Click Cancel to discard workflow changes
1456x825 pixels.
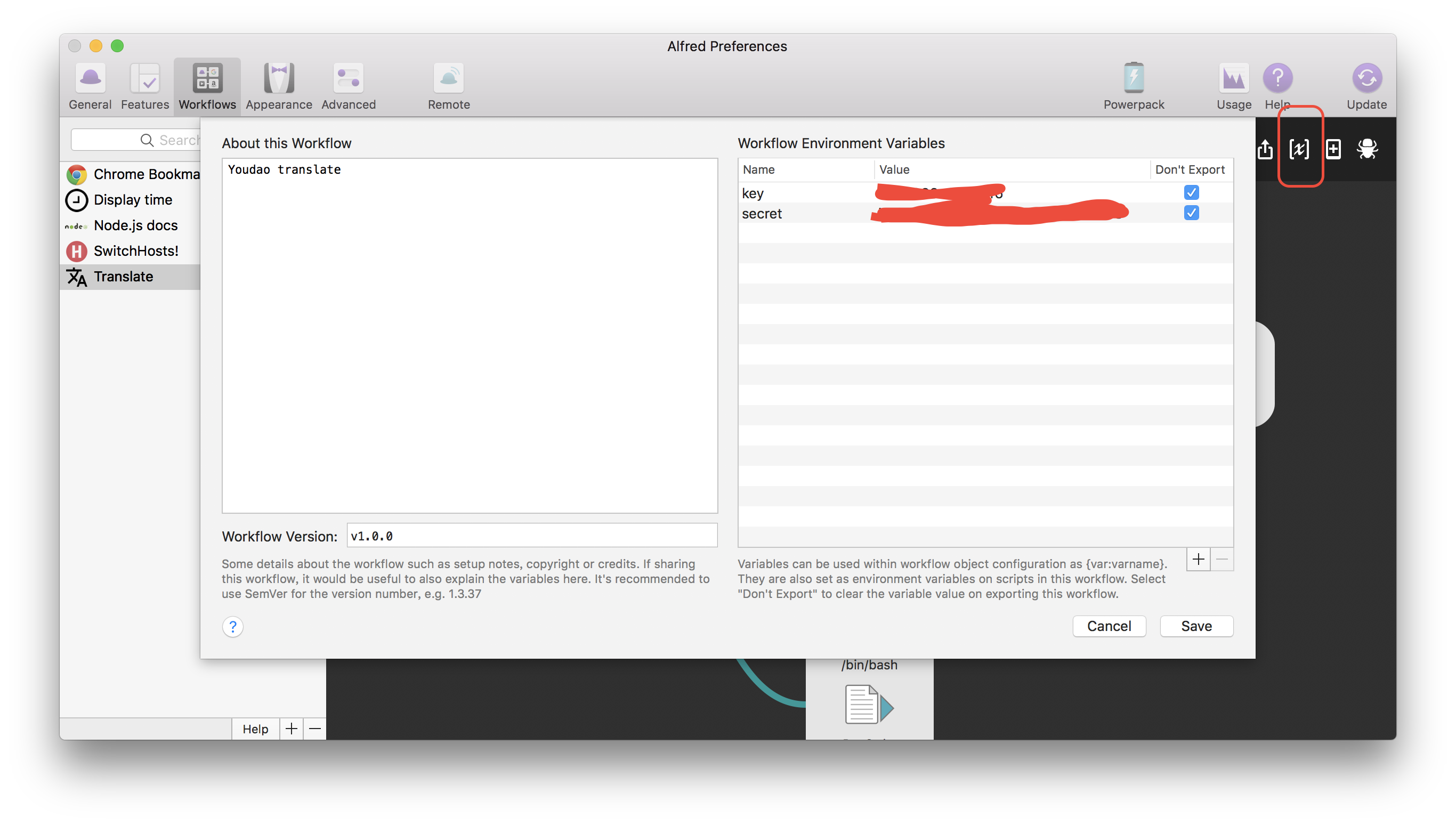(x=1110, y=625)
